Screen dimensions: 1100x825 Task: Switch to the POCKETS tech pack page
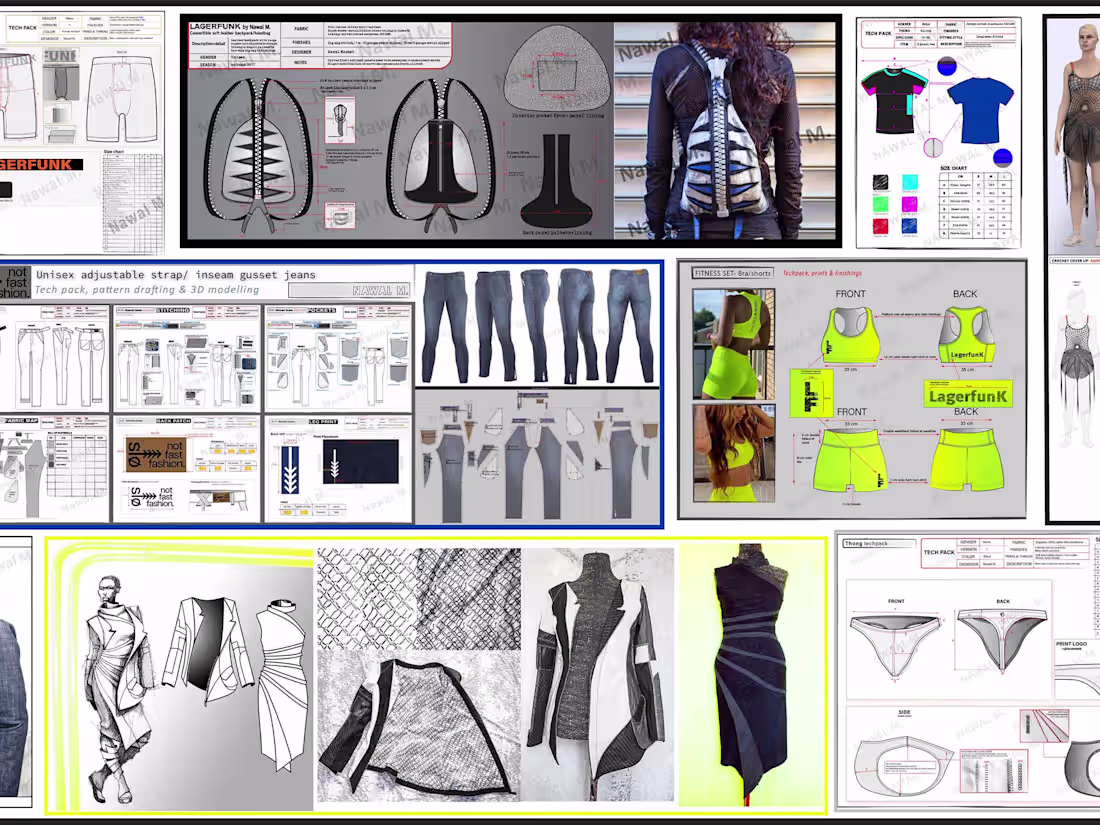click(321, 308)
